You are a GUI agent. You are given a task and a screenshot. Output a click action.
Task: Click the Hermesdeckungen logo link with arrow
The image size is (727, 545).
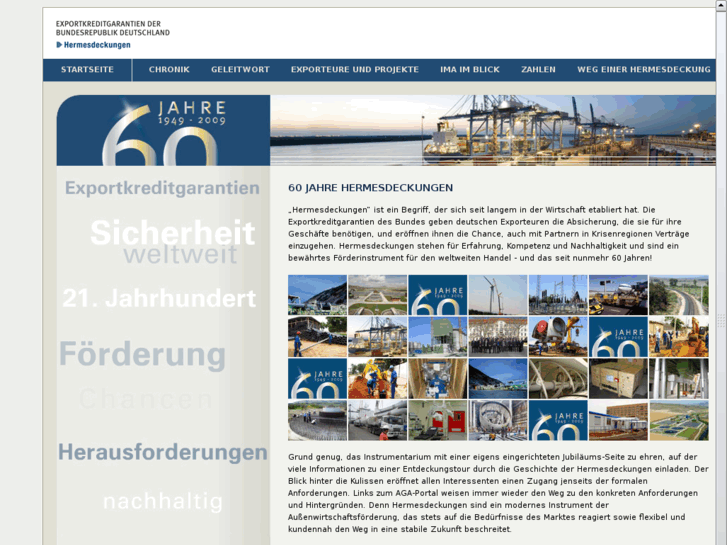tap(93, 45)
